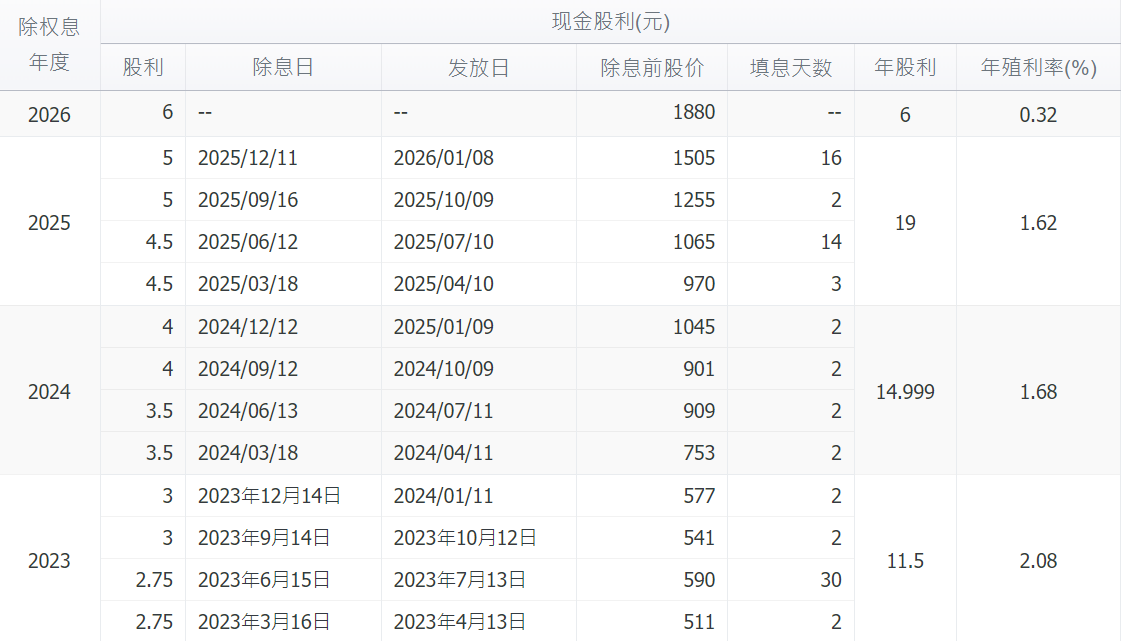Click the 发放日 column header
This screenshot has width=1121, height=641.
click(x=478, y=68)
